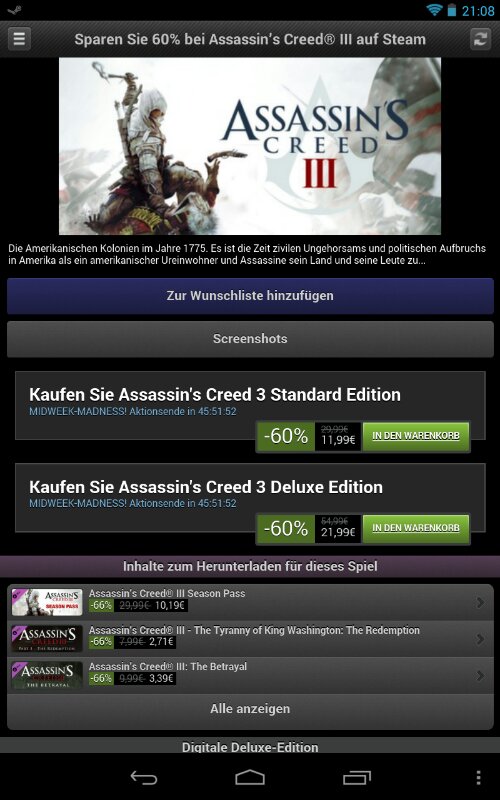500x800 pixels.
Task: Click Zur Wunschliste hinzufügen button
Action: pos(250,296)
